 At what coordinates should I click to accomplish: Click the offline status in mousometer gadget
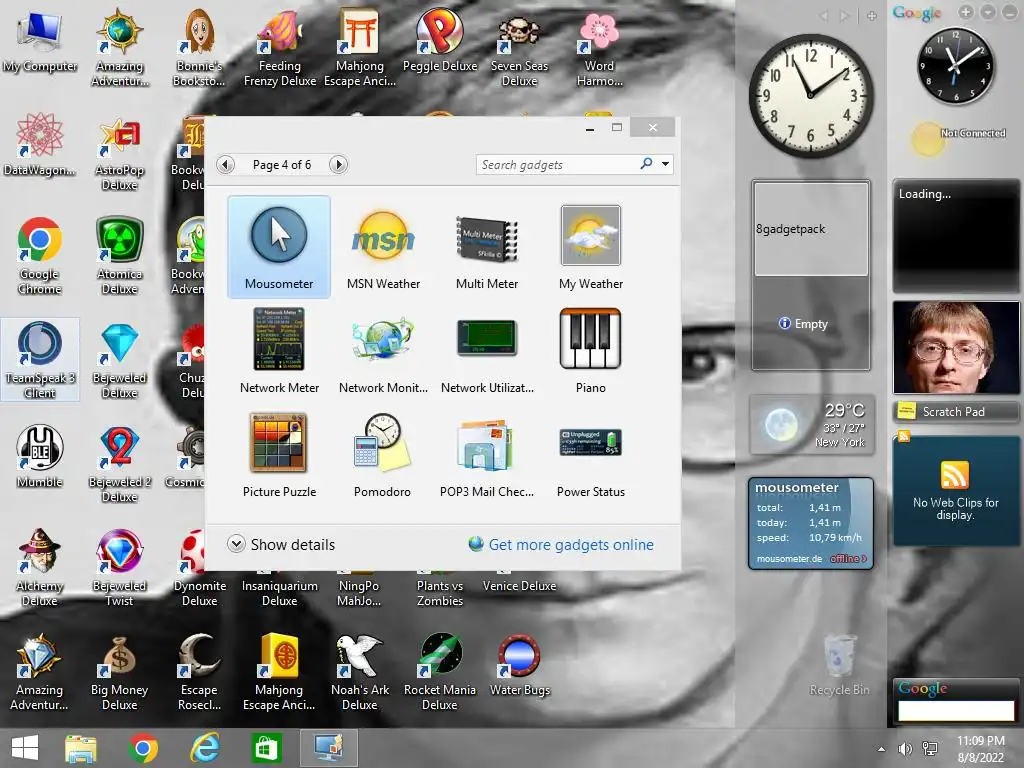[848, 559]
